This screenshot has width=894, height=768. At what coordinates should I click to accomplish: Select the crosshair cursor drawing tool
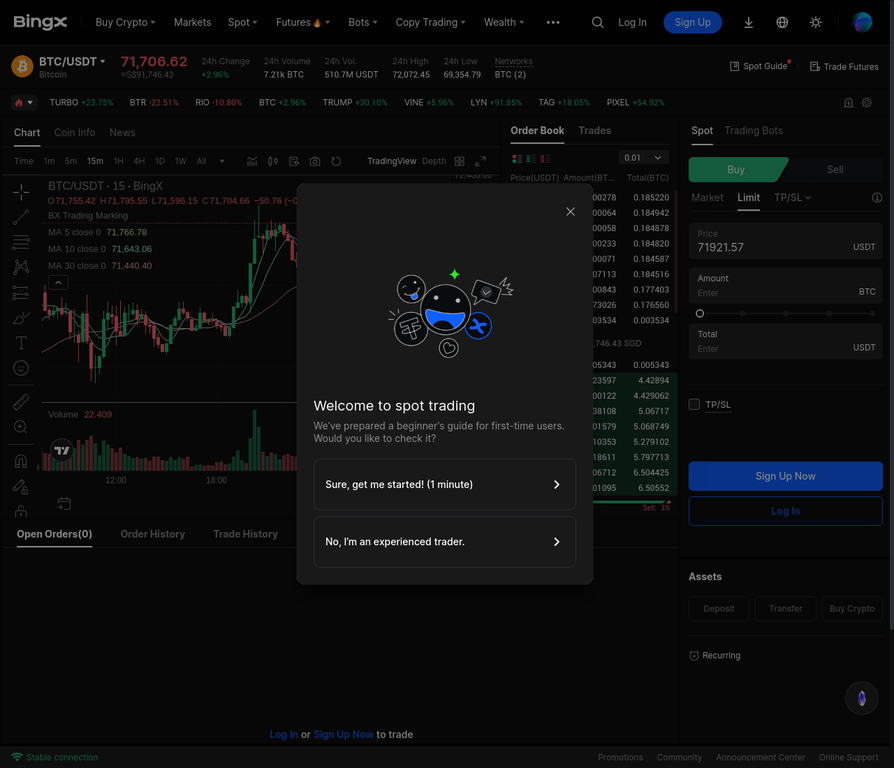(x=21, y=191)
